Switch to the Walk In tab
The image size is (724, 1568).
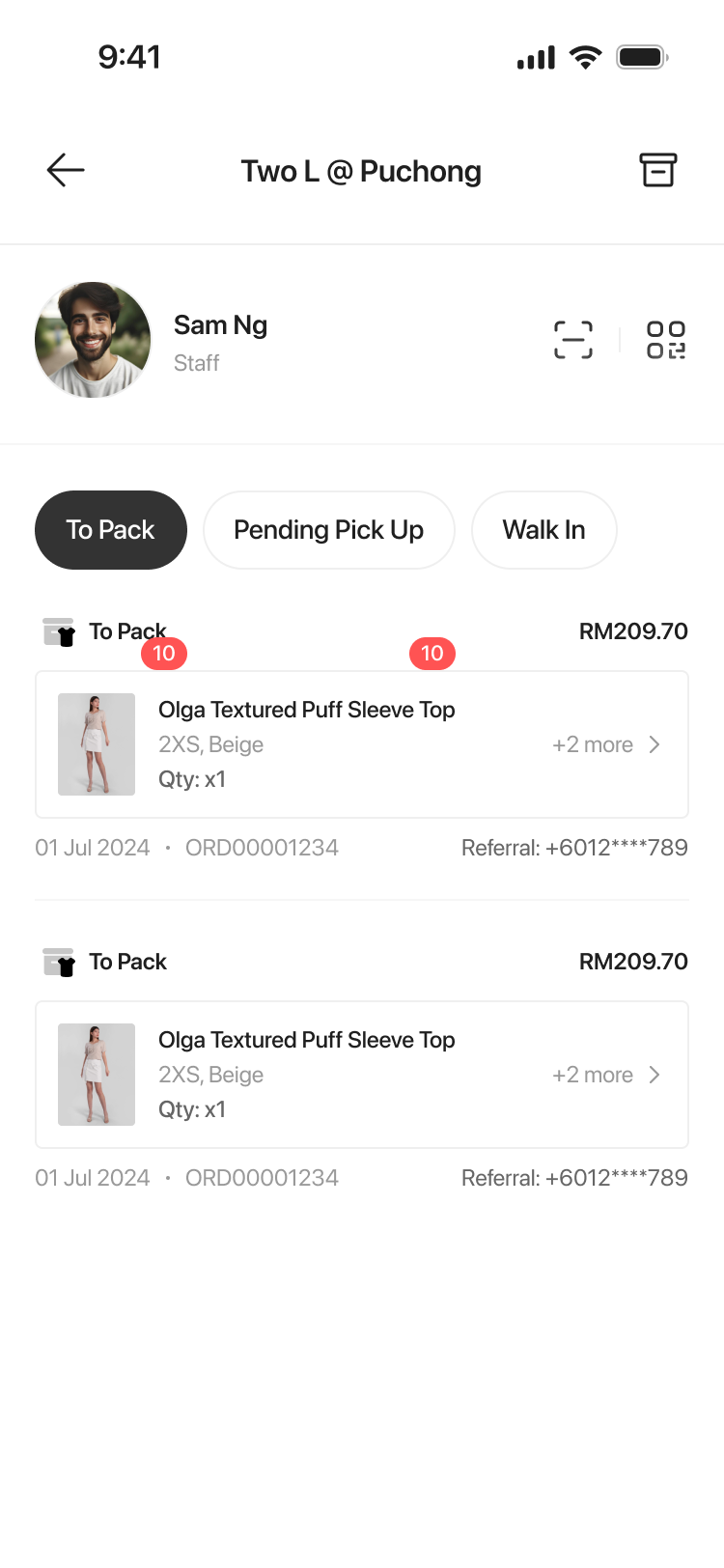point(543,530)
